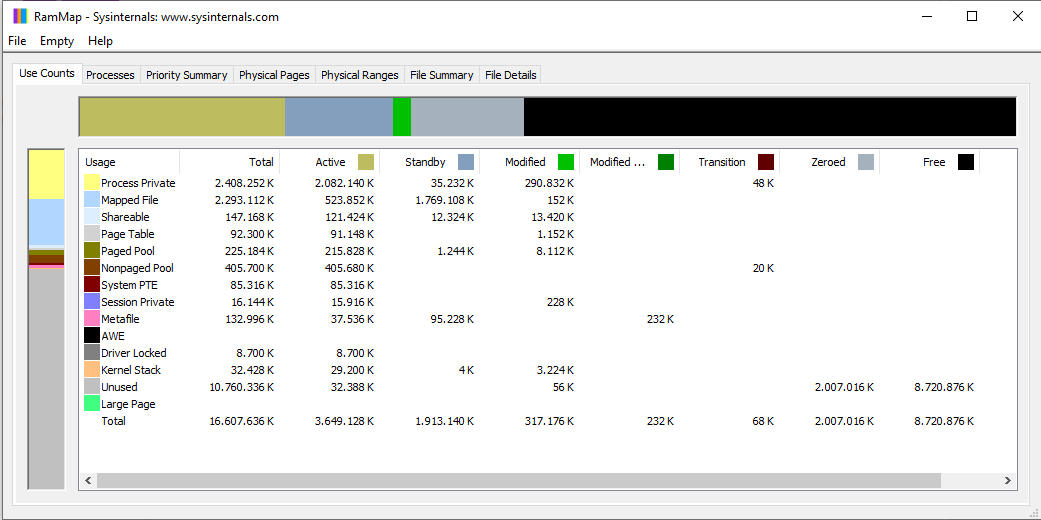This screenshot has width=1041, height=520.
Task: Click the right arrow of horizontal scrollbar
Action: tap(1007, 480)
